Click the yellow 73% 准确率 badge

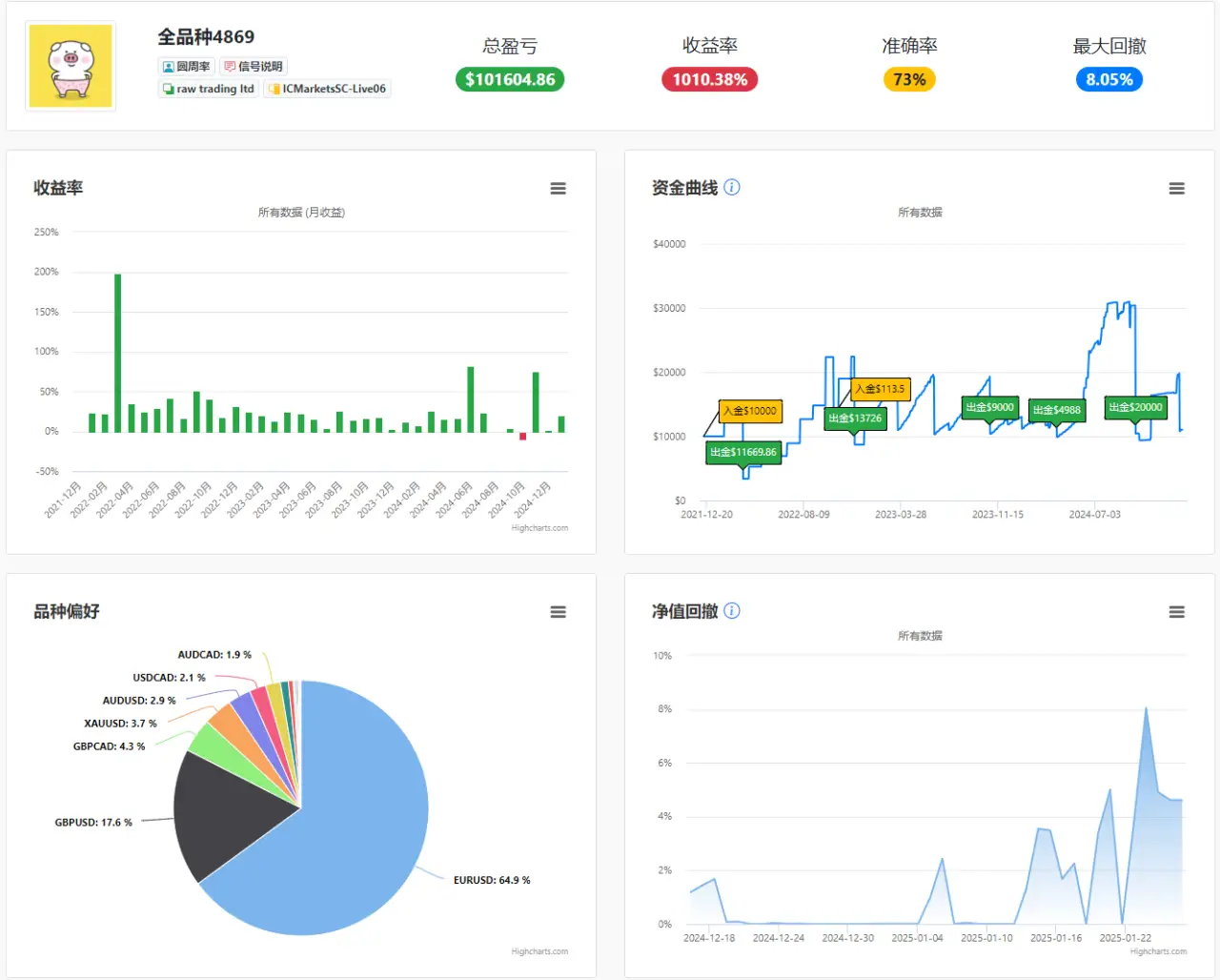(x=909, y=79)
